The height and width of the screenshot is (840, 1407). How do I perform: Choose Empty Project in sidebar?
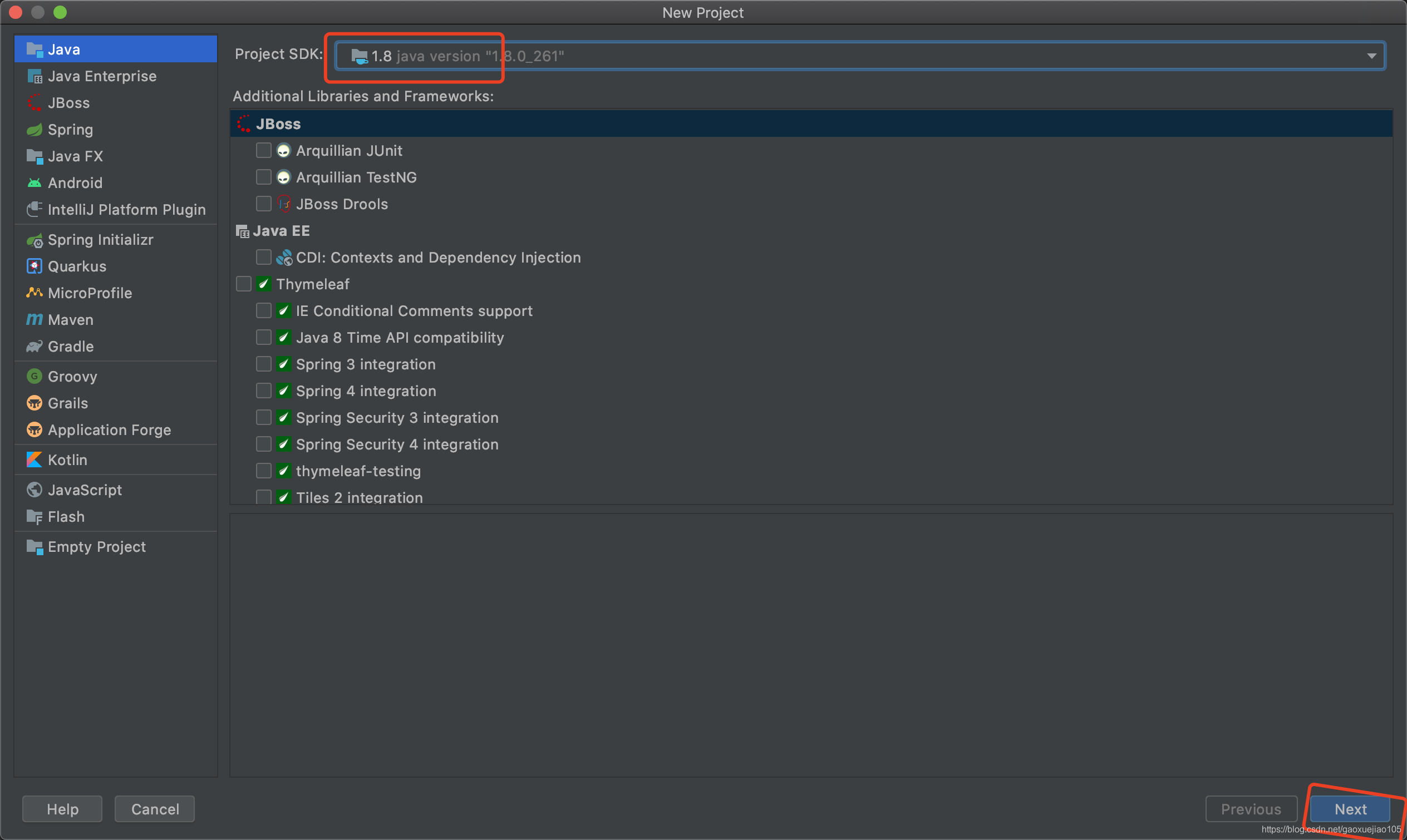click(x=96, y=547)
